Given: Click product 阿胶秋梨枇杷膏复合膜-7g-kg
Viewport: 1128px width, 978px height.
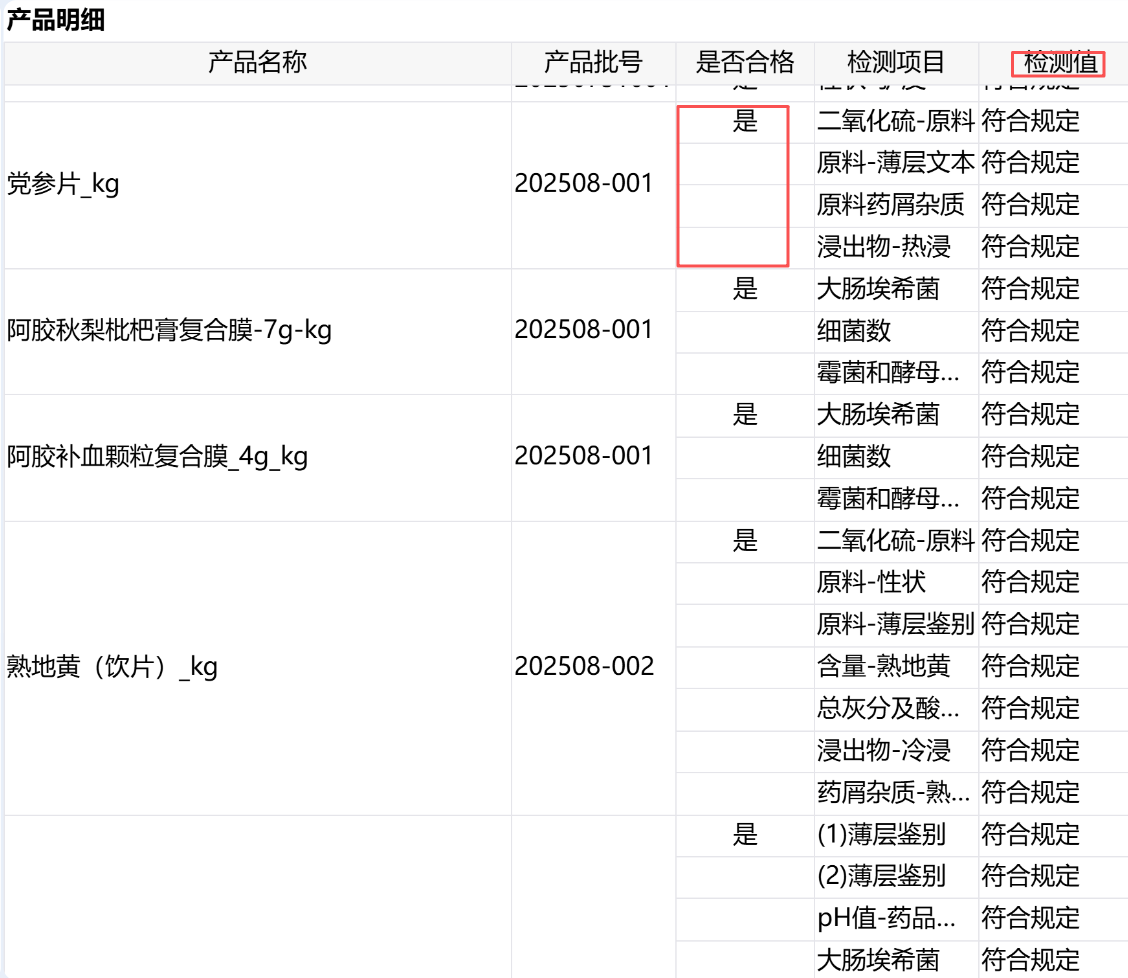Looking at the screenshot, I should pyautogui.click(x=169, y=330).
